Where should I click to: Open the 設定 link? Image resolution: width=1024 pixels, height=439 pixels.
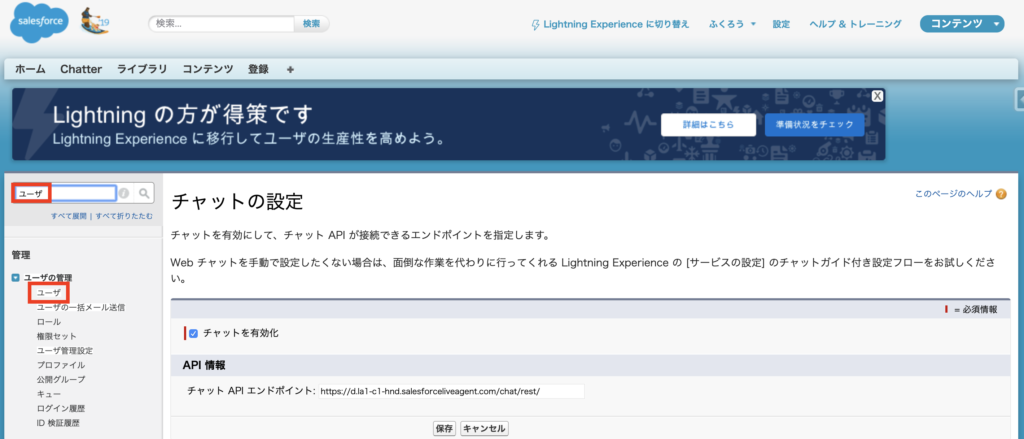point(781,24)
